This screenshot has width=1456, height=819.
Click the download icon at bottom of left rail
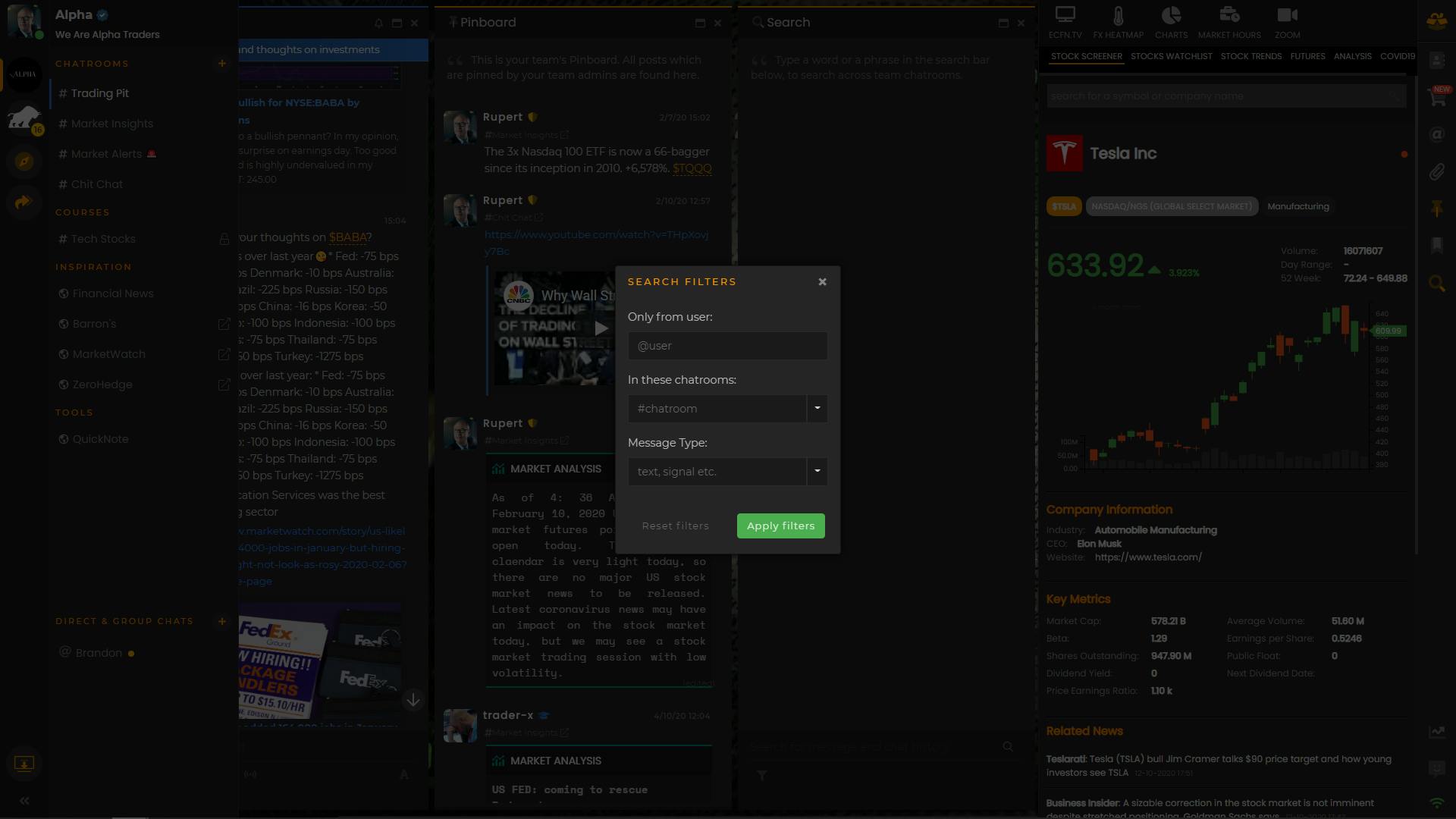24,764
